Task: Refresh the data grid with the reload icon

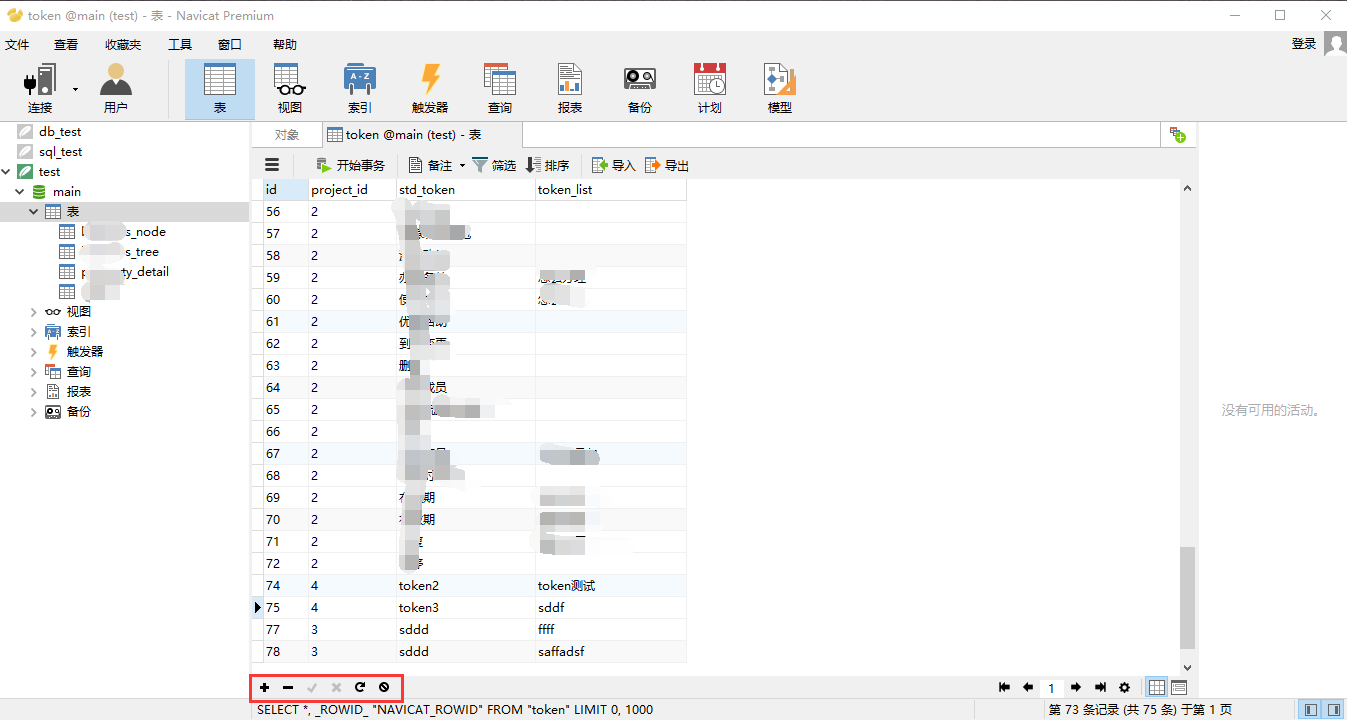Action: 360,687
